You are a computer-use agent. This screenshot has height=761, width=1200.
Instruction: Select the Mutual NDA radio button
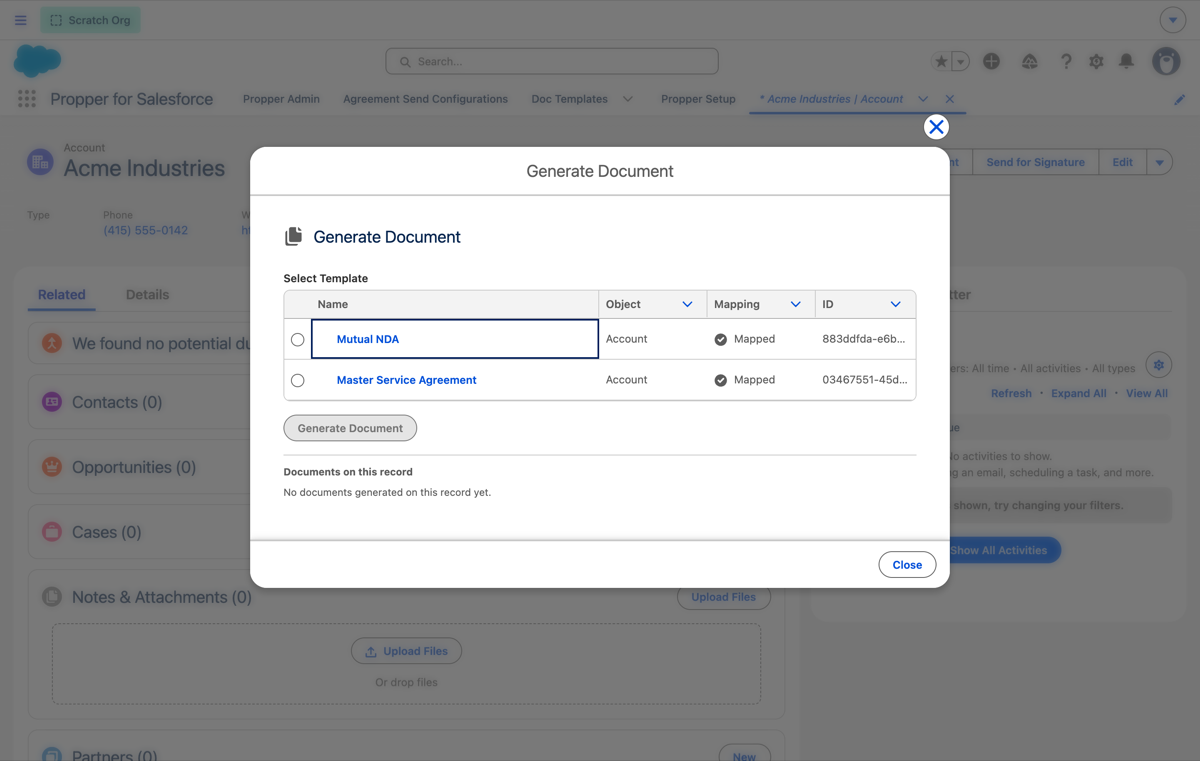pyautogui.click(x=297, y=340)
